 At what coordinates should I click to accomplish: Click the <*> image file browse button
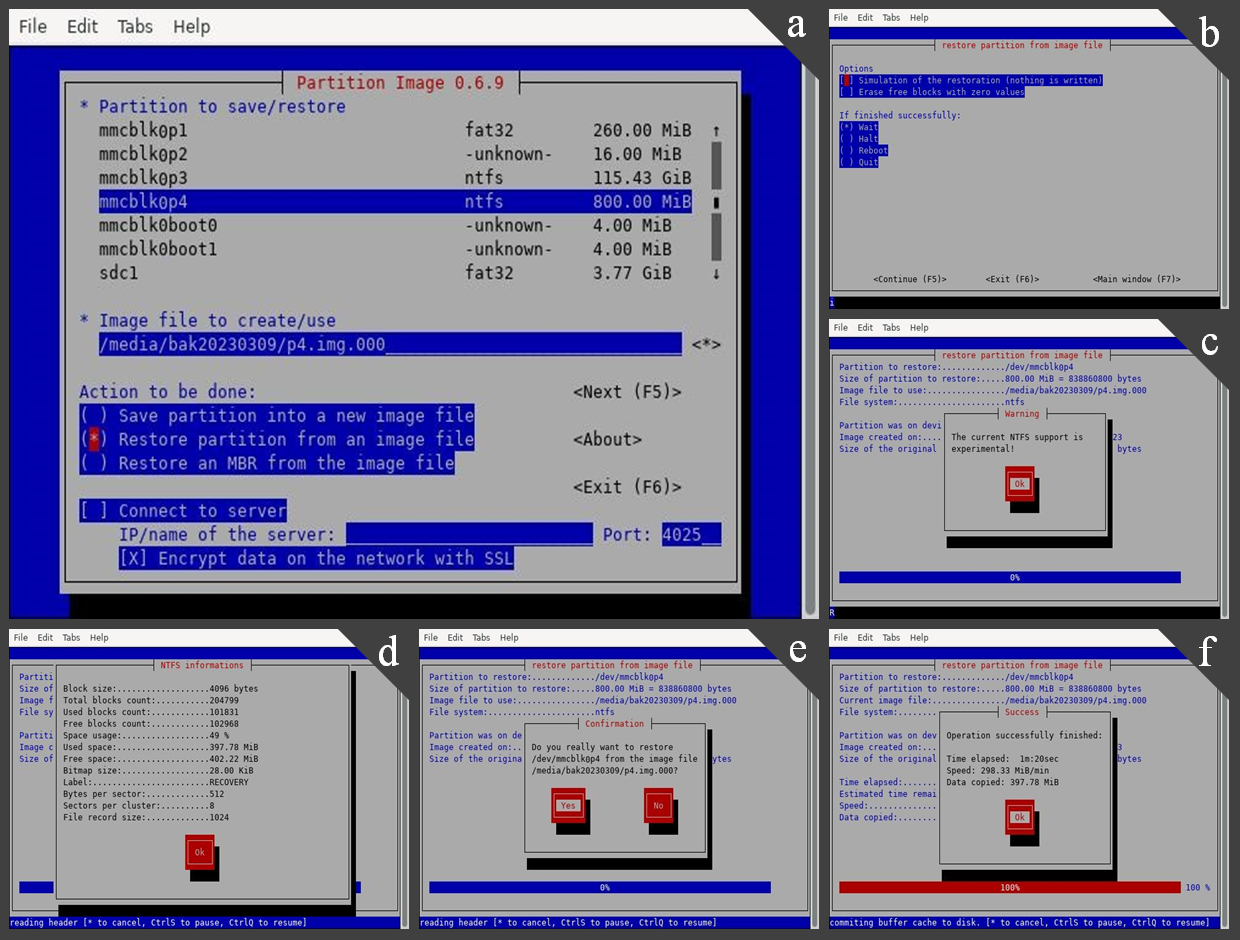pyautogui.click(x=706, y=345)
